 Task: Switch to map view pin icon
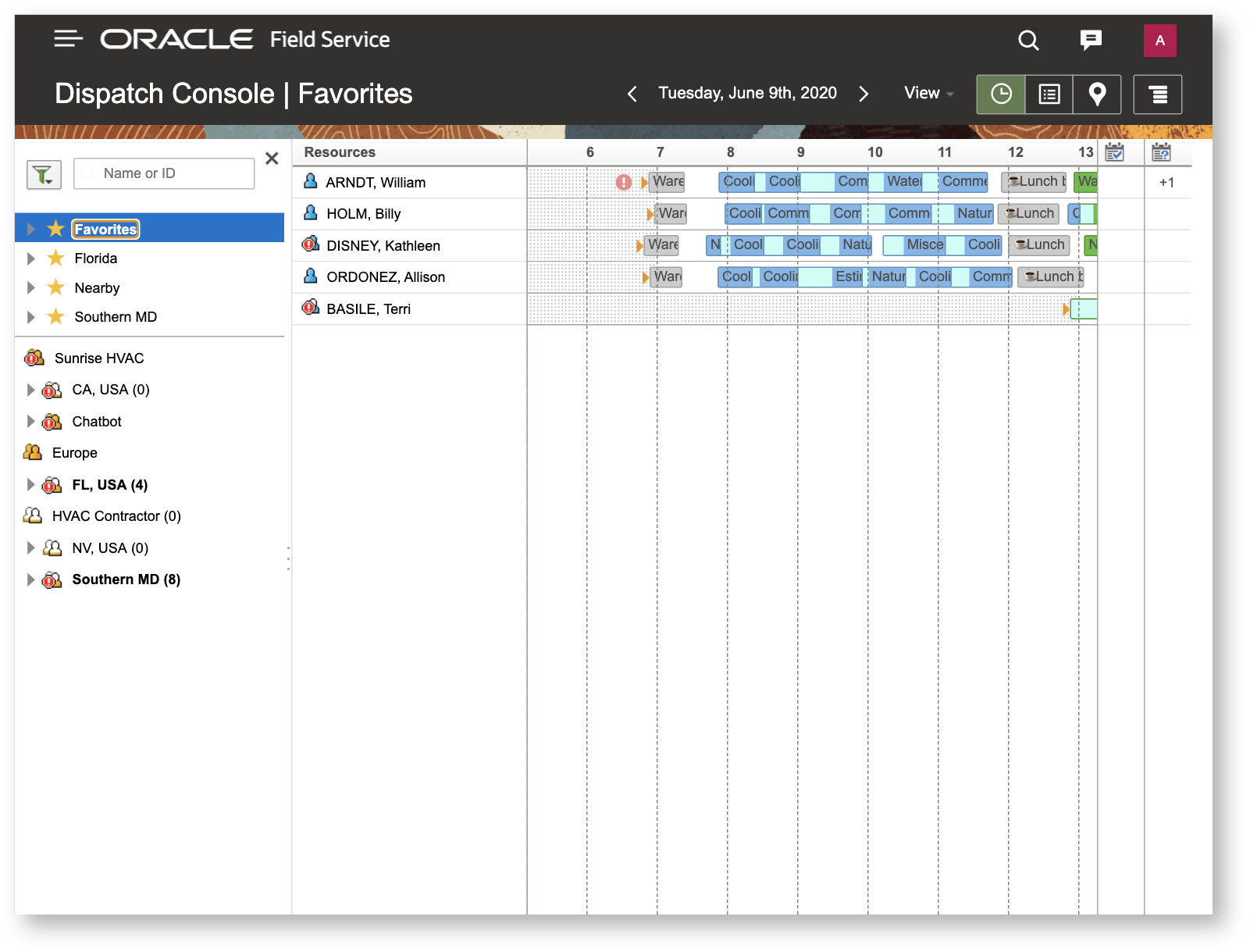pyautogui.click(x=1097, y=94)
